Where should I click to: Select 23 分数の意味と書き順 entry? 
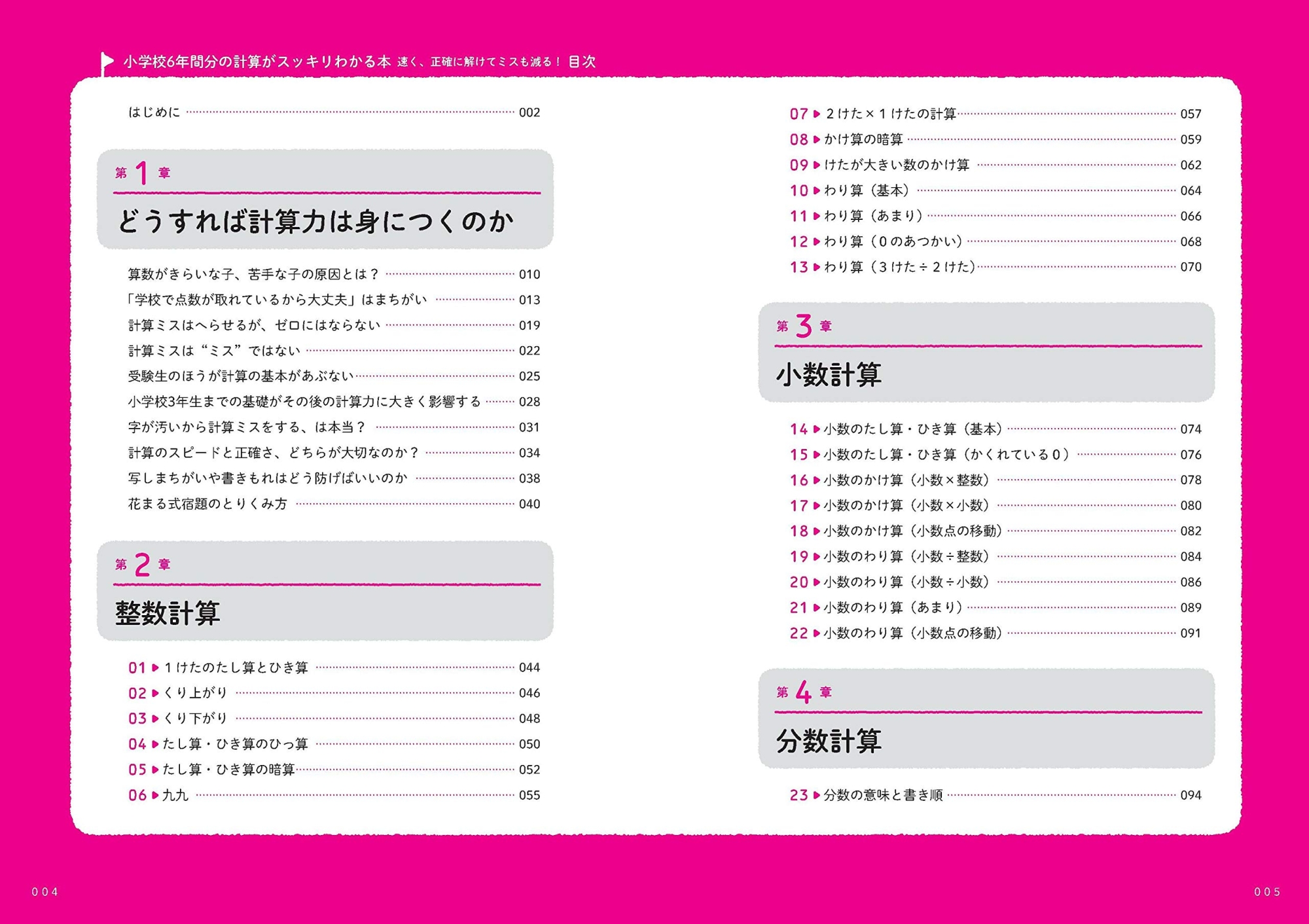[995, 795]
